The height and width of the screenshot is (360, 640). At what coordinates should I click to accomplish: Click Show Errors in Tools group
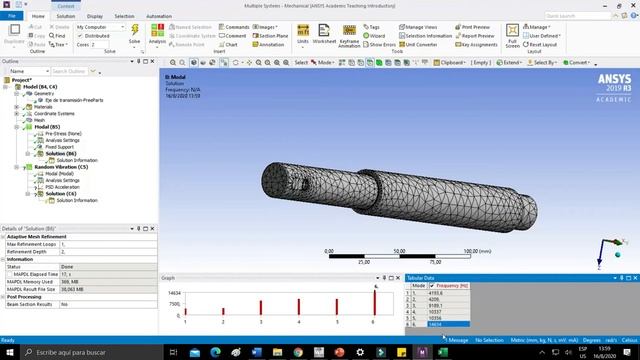(379, 44)
